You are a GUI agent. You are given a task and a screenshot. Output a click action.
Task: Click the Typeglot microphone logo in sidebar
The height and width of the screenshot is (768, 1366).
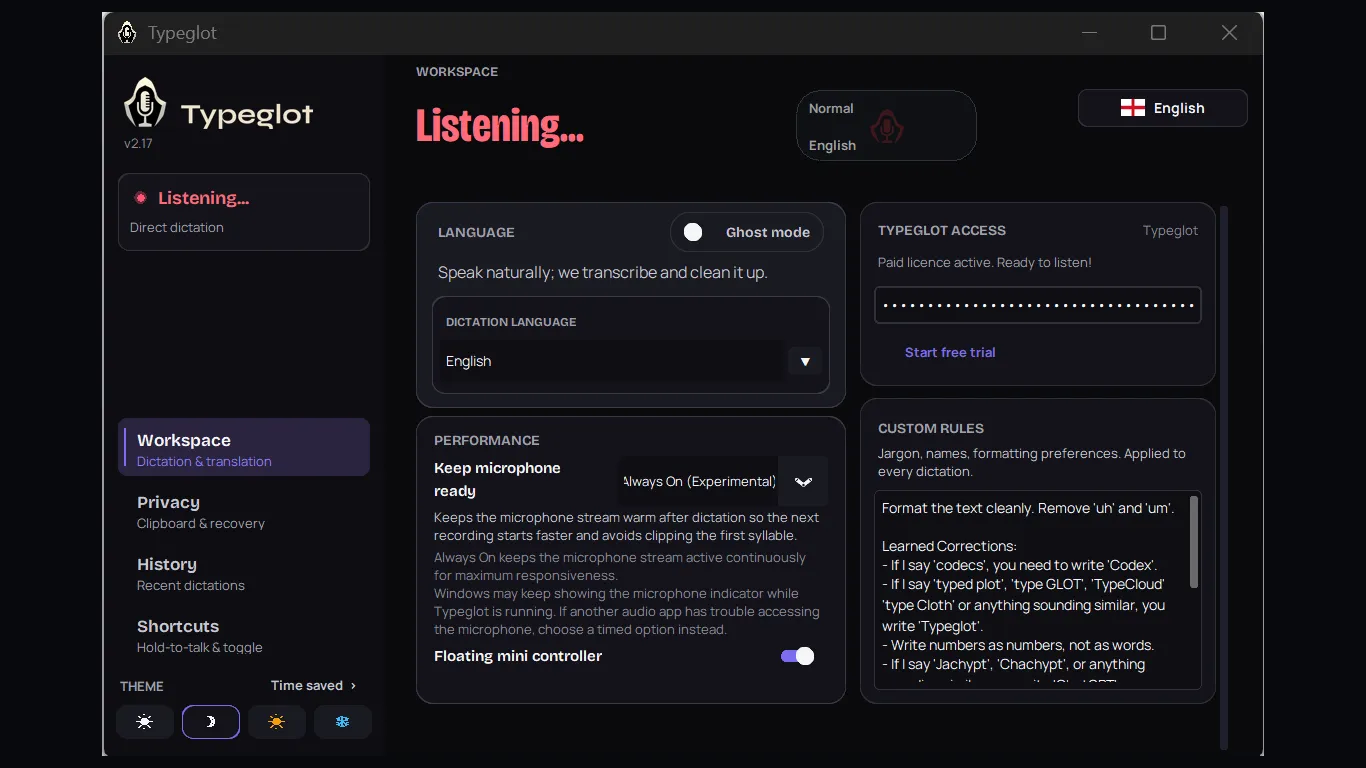145,103
